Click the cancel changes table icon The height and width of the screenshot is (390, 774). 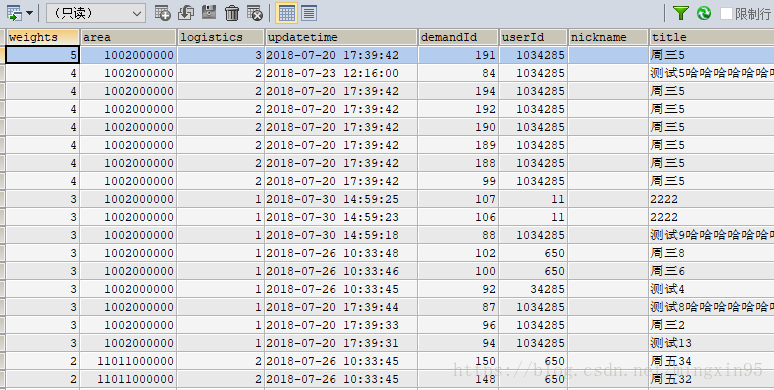pos(255,13)
